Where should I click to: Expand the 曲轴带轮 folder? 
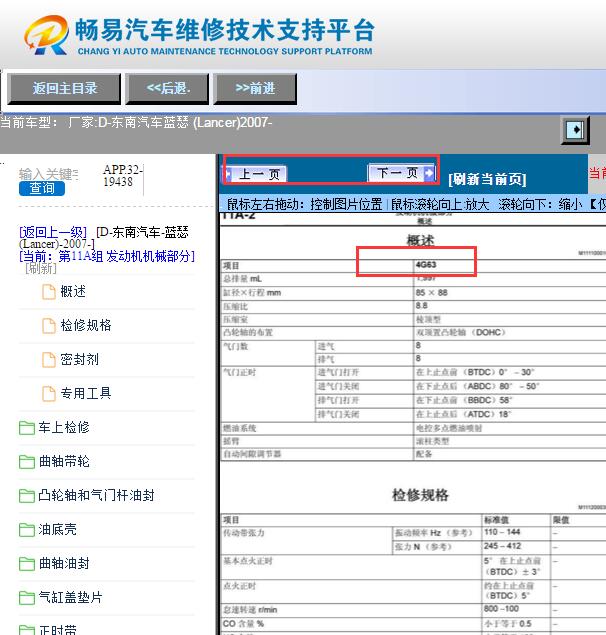click(x=64, y=461)
